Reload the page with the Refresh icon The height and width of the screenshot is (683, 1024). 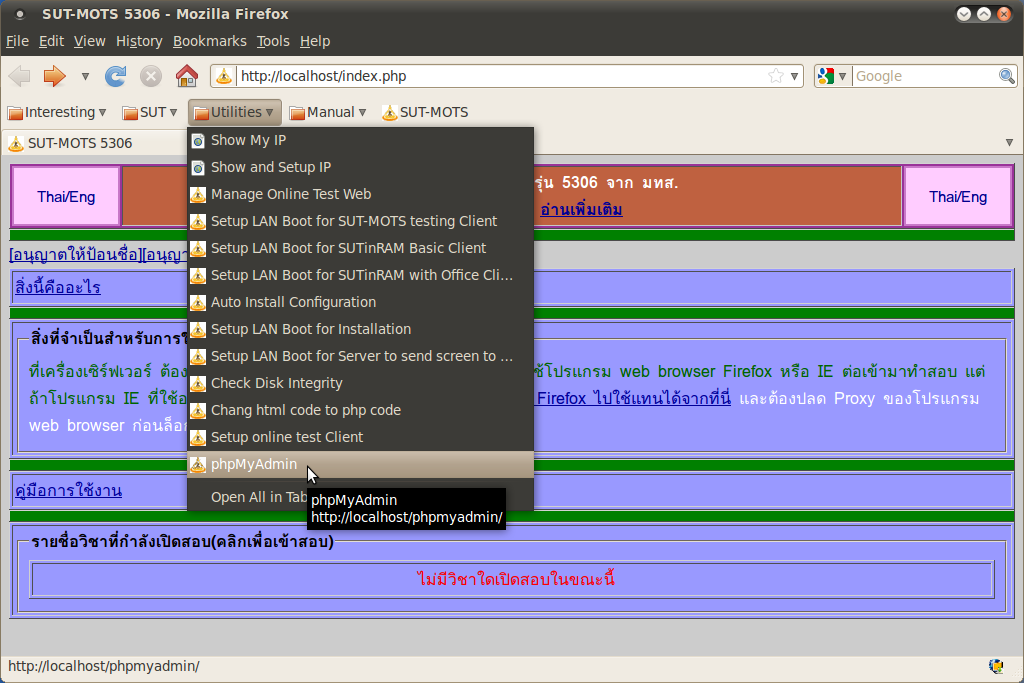point(116,76)
